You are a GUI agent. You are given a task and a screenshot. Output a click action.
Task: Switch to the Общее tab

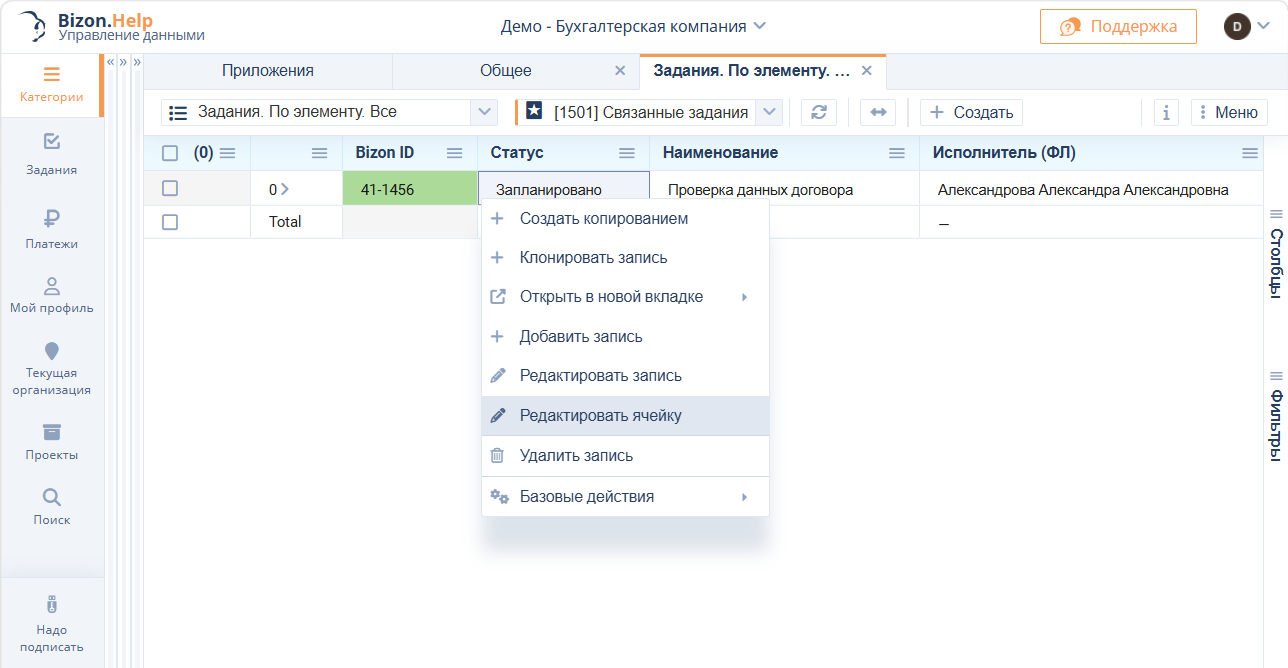[506, 70]
